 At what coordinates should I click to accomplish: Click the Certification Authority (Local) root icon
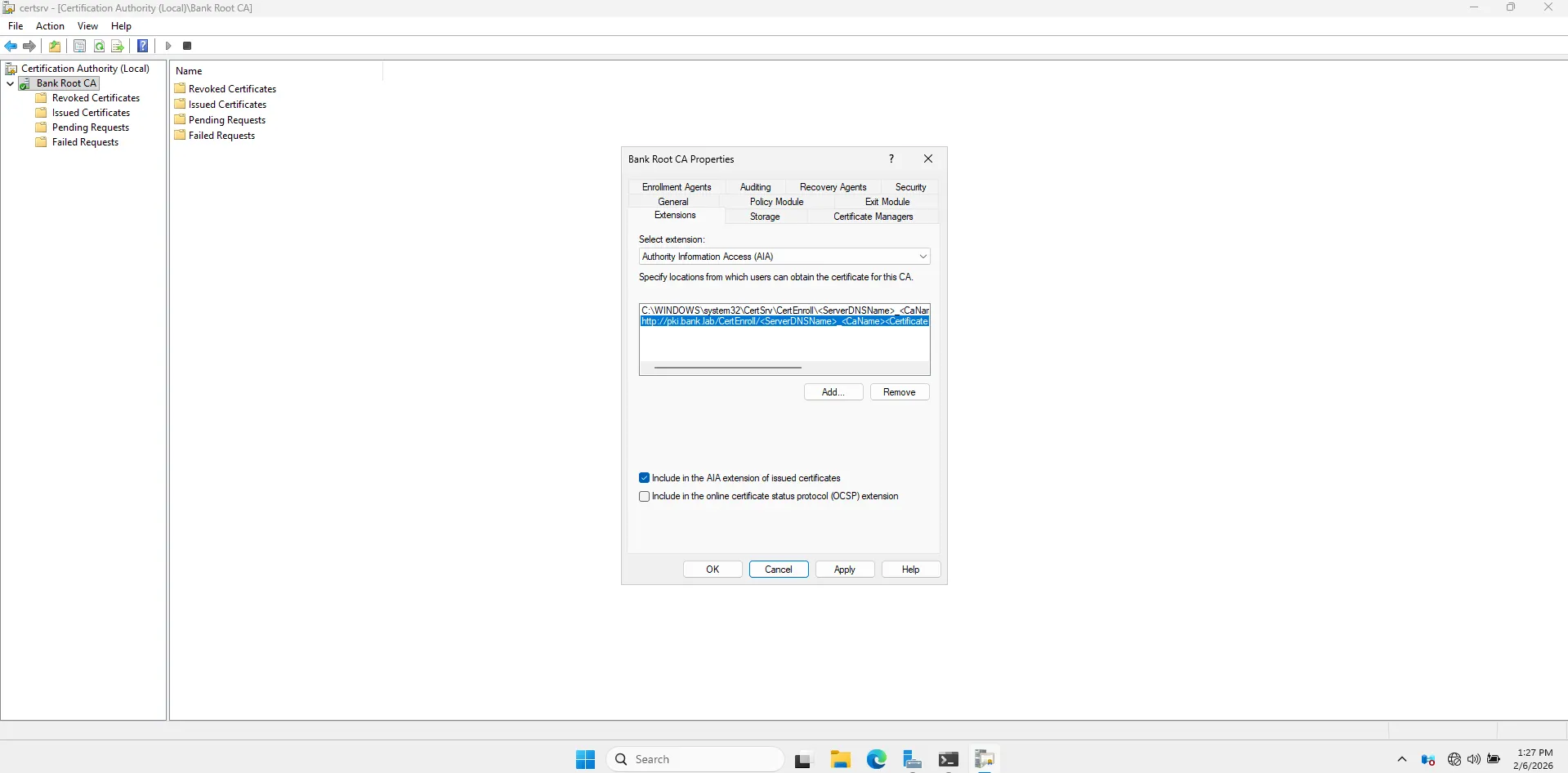click(x=11, y=69)
